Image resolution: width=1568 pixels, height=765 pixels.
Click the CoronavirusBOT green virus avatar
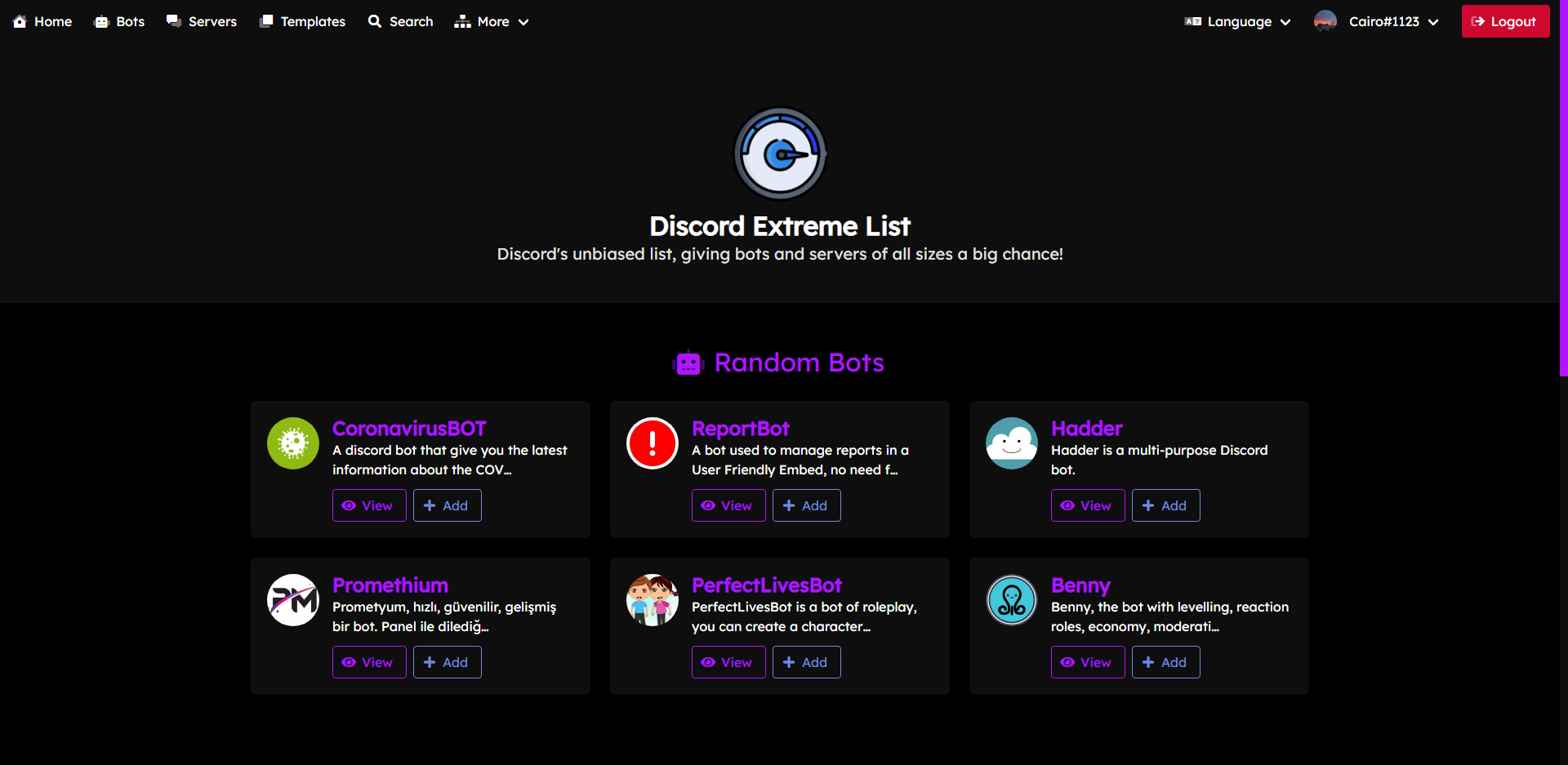[x=292, y=443]
